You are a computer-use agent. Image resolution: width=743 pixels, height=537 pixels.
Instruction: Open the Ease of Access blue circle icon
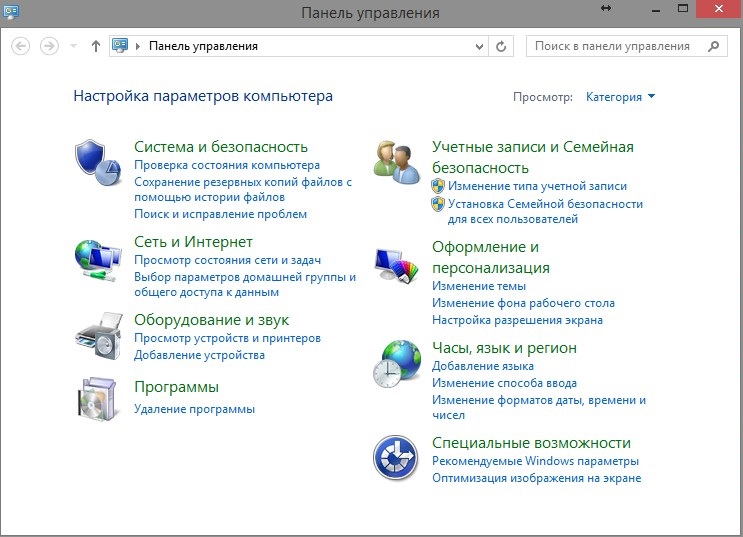[396, 458]
